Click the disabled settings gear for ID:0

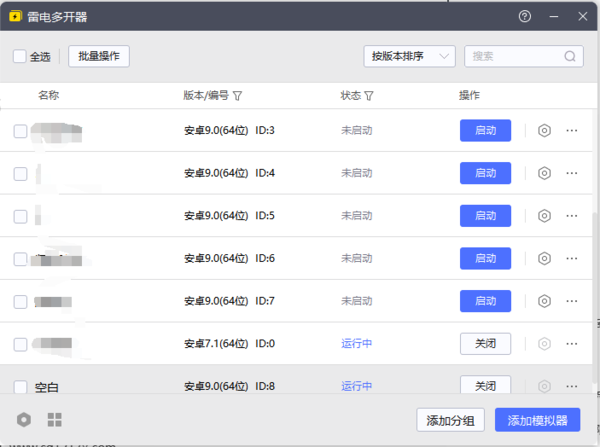click(x=544, y=344)
